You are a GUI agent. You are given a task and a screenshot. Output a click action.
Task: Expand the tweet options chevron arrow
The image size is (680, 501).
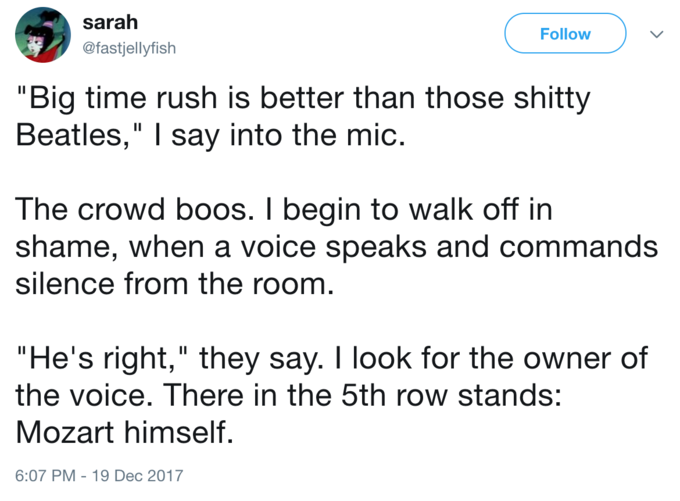pyautogui.click(x=657, y=34)
